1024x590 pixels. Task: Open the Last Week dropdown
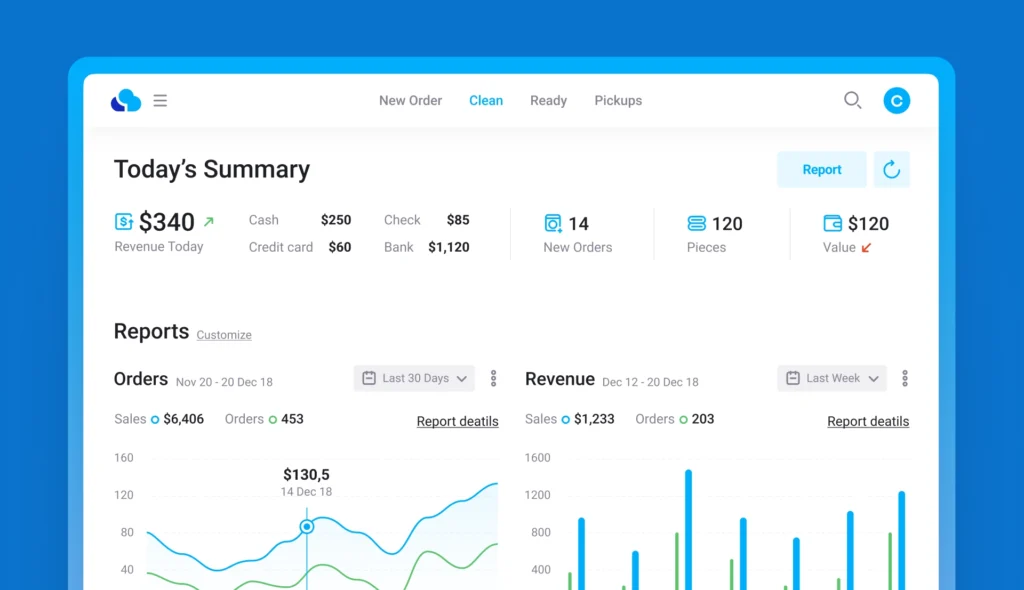831,378
